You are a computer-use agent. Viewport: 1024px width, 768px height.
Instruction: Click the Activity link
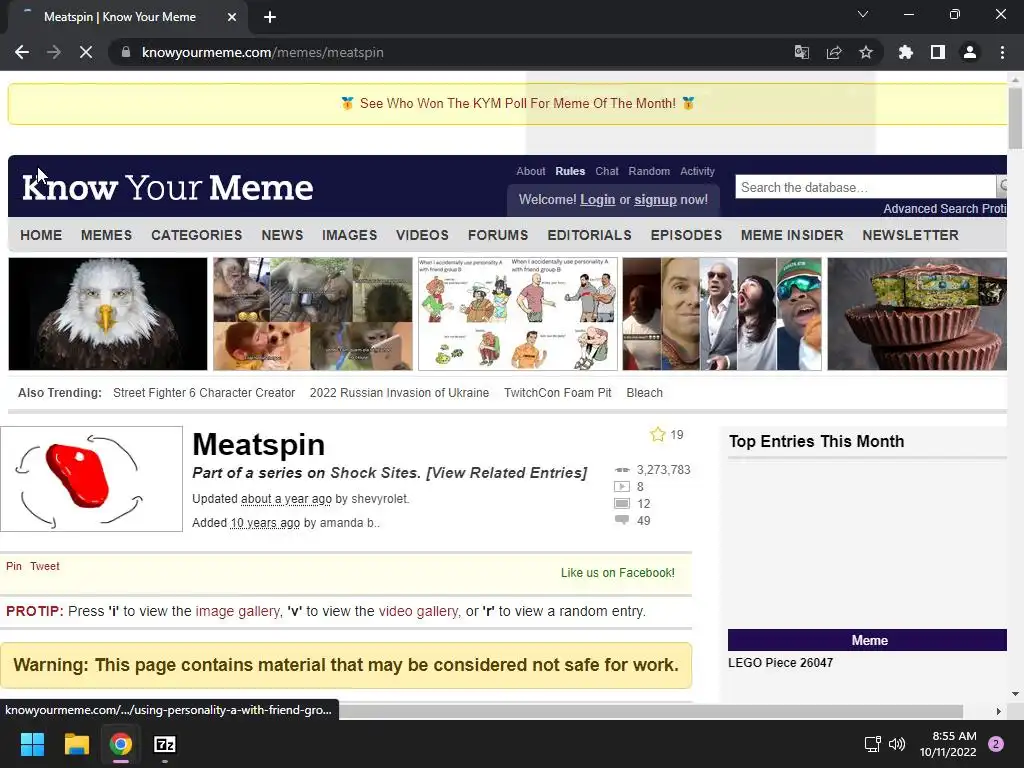tap(697, 171)
